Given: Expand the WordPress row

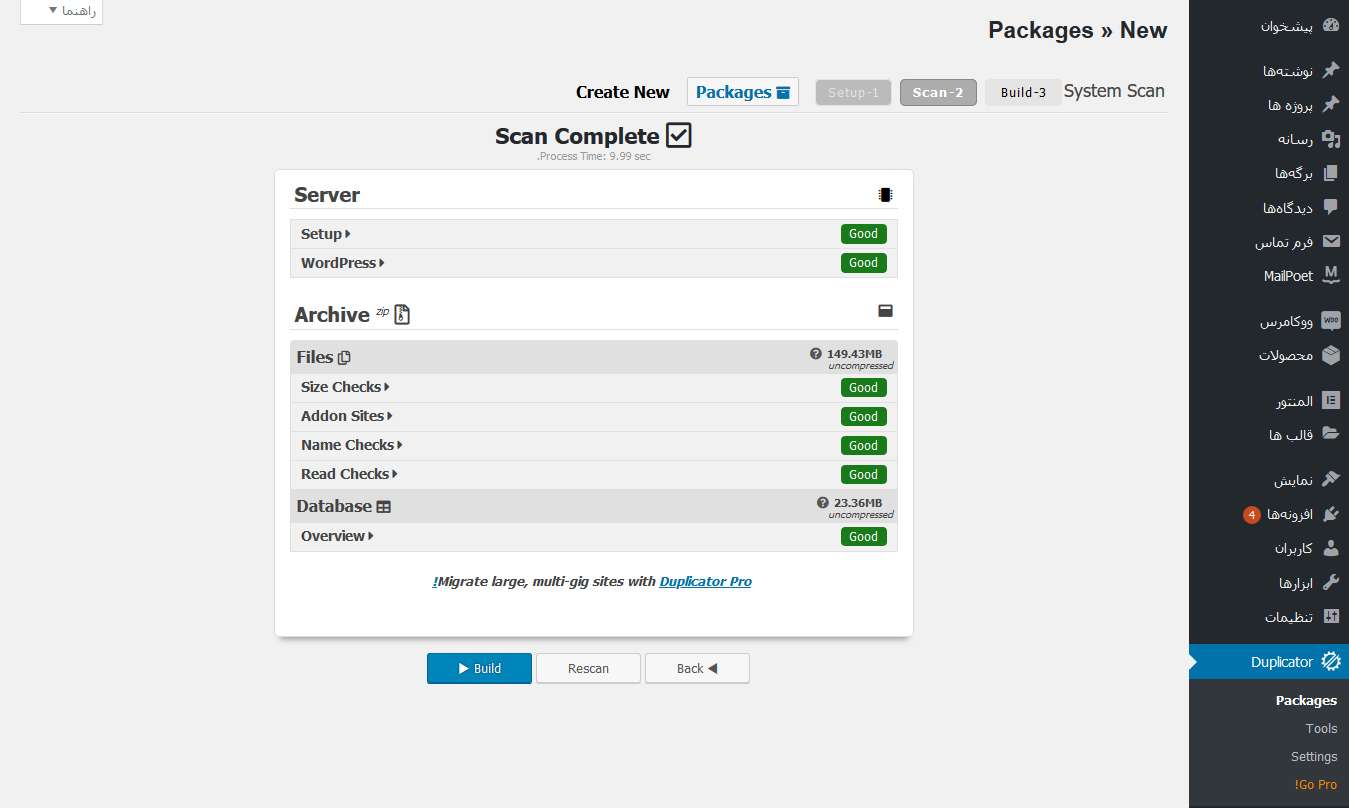Looking at the screenshot, I should (594, 263).
